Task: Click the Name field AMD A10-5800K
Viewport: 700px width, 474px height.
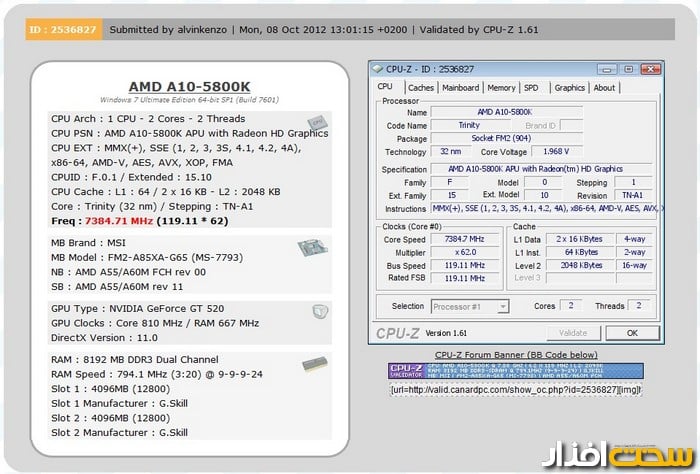Action: click(506, 112)
